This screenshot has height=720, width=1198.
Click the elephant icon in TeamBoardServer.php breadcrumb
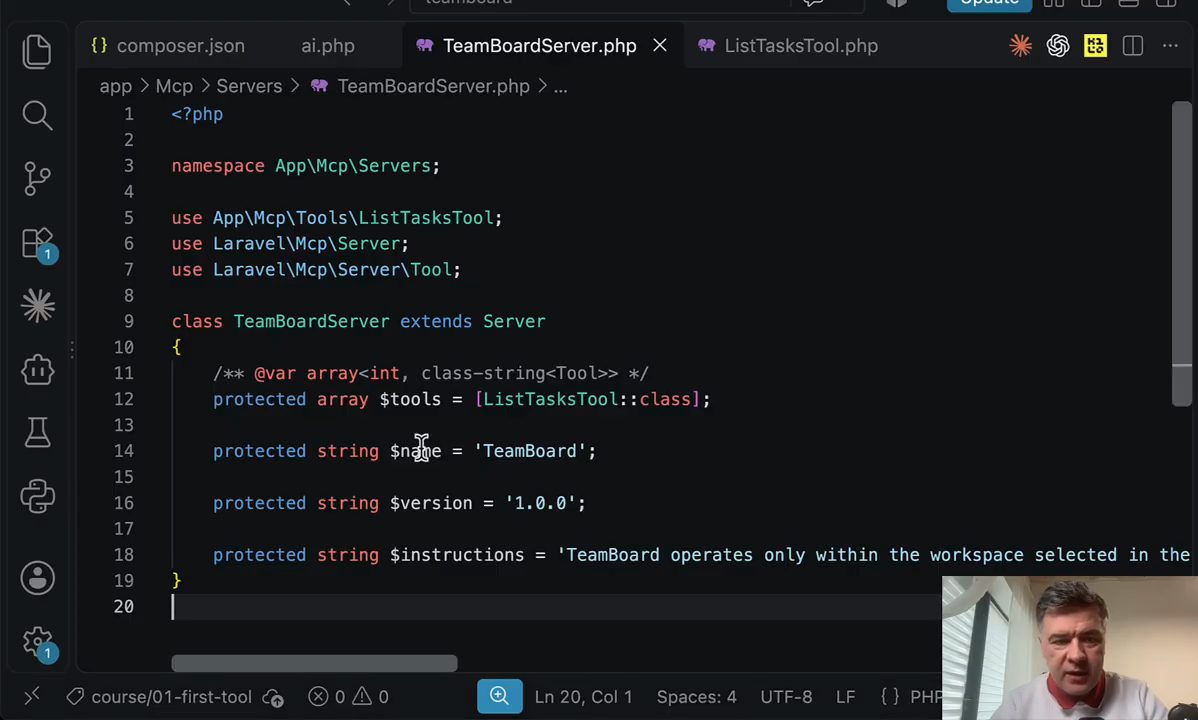click(319, 86)
